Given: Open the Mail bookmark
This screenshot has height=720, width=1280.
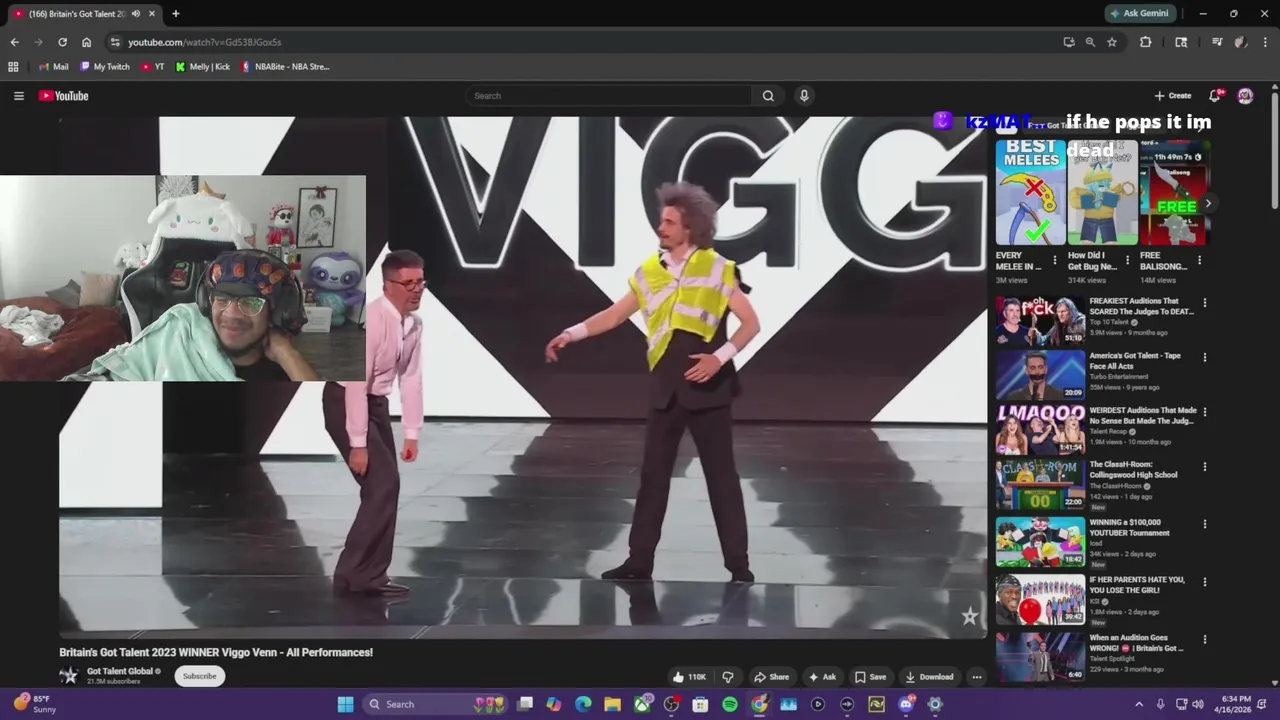Looking at the screenshot, I should point(53,67).
